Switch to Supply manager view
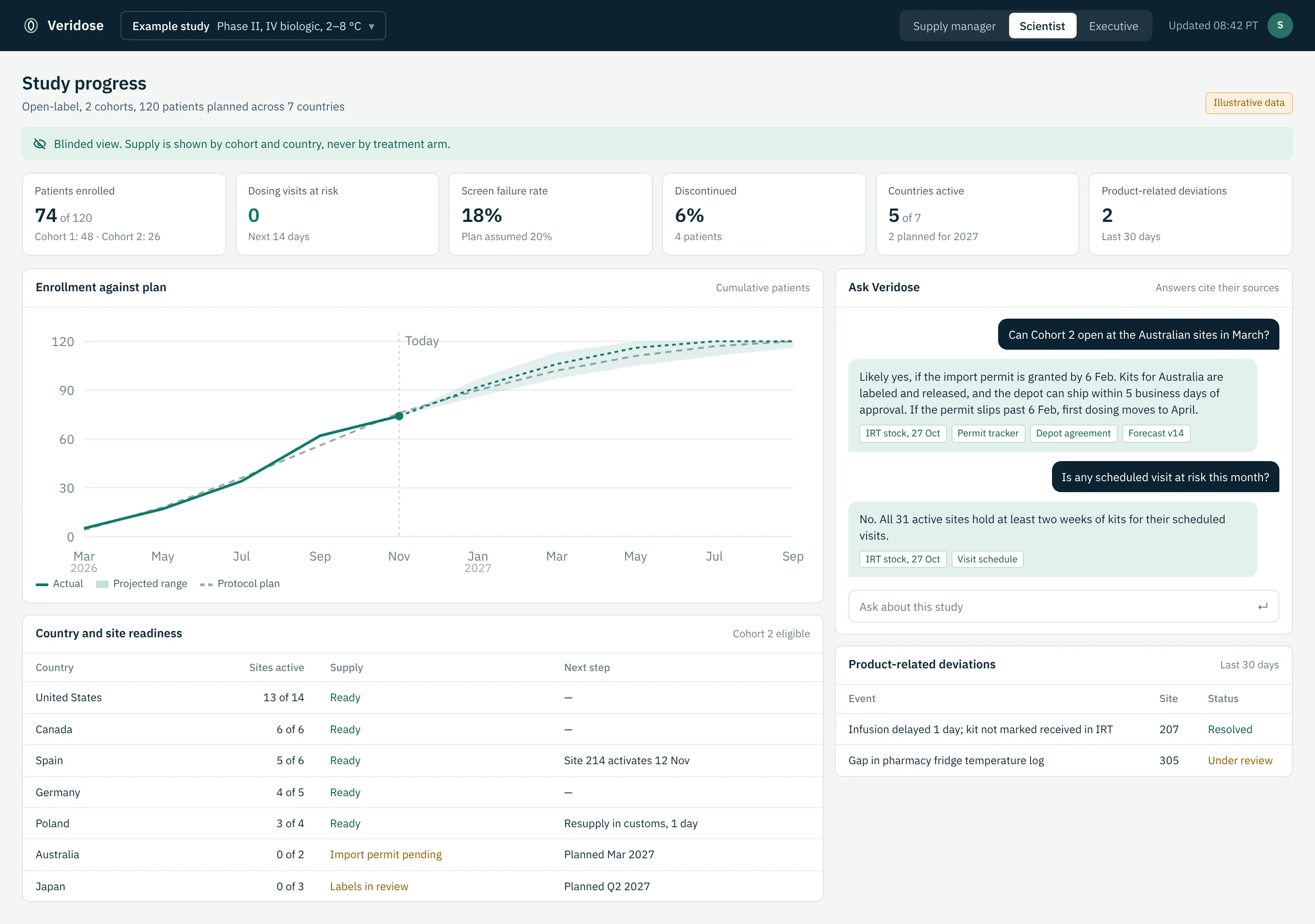 954,26
